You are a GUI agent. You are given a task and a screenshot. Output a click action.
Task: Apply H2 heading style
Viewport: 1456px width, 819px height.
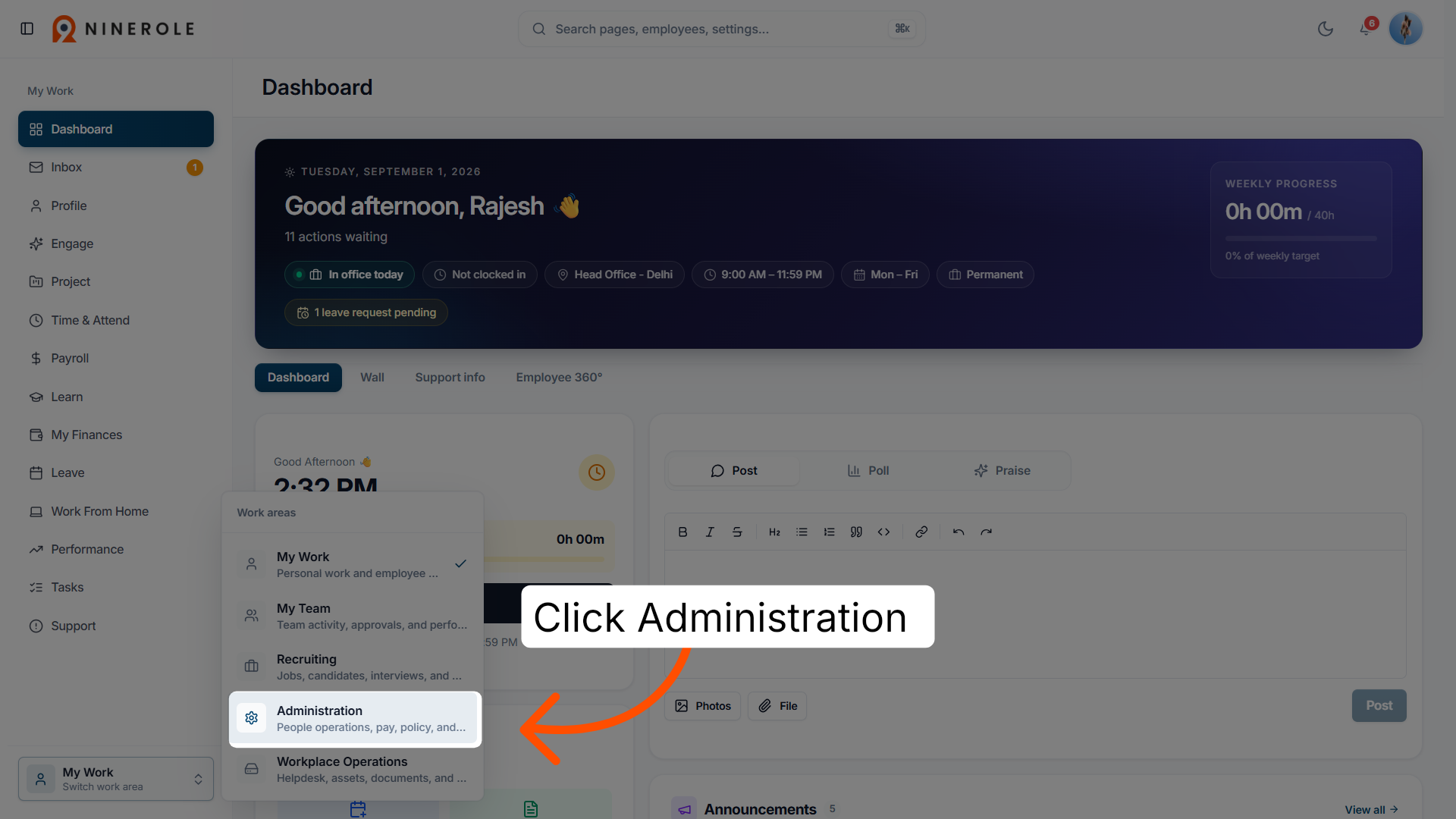tap(774, 532)
